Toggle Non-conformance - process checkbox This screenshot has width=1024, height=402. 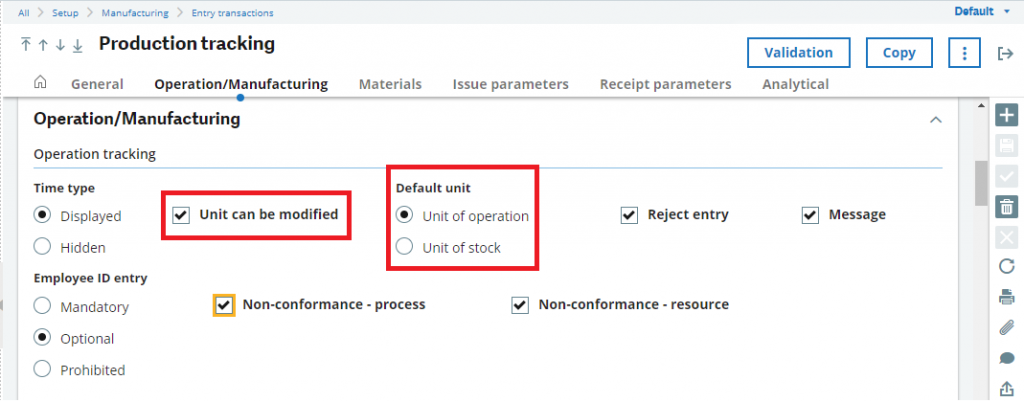pos(224,305)
